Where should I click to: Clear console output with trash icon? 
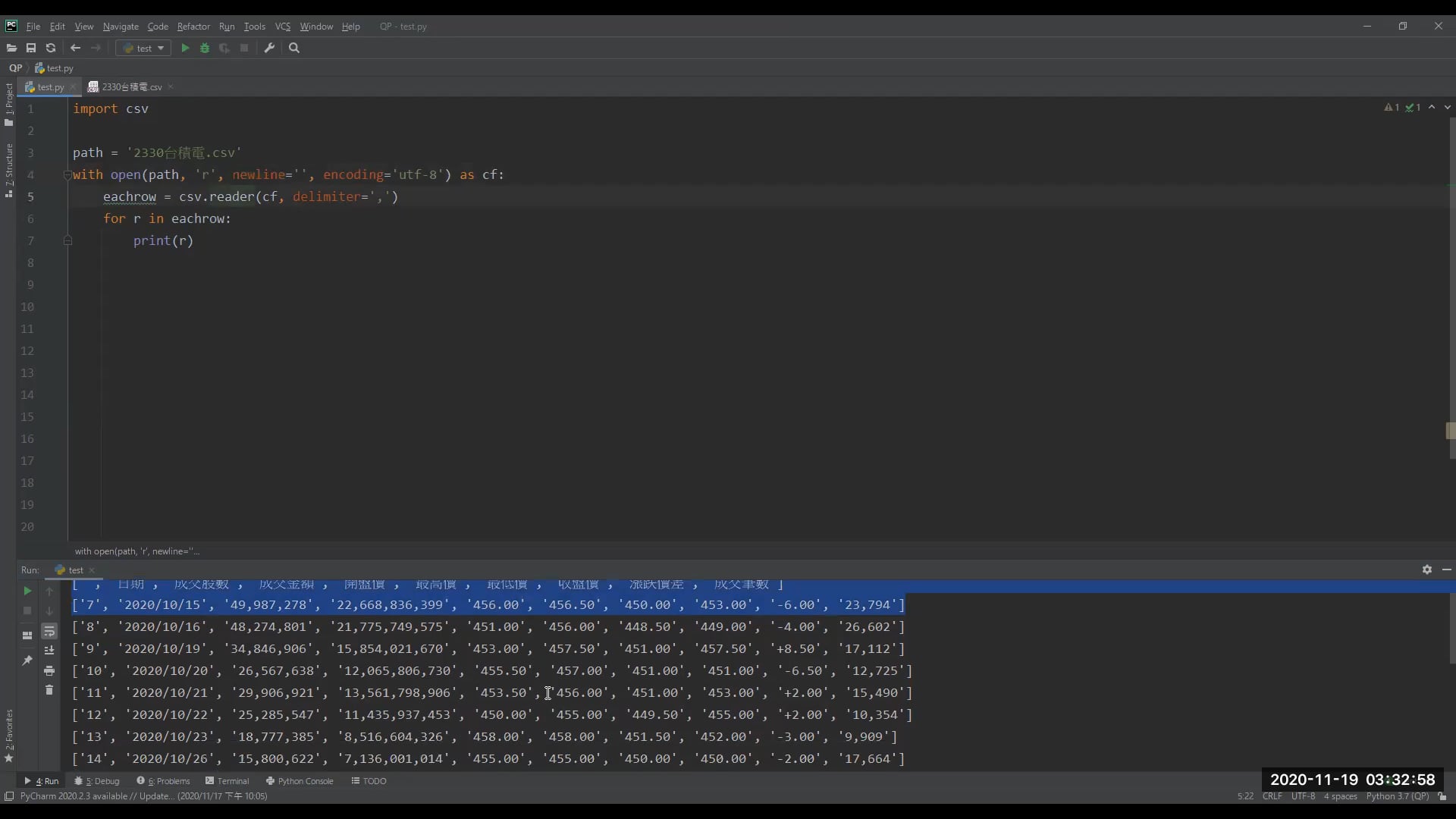coord(49,690)
